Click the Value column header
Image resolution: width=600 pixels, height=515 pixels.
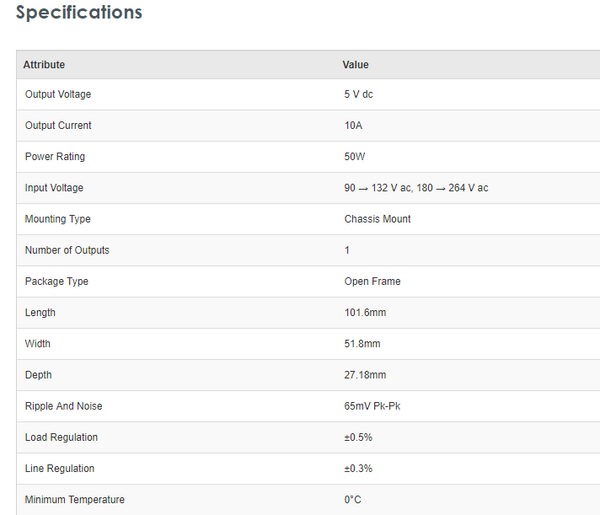point(356,65)
